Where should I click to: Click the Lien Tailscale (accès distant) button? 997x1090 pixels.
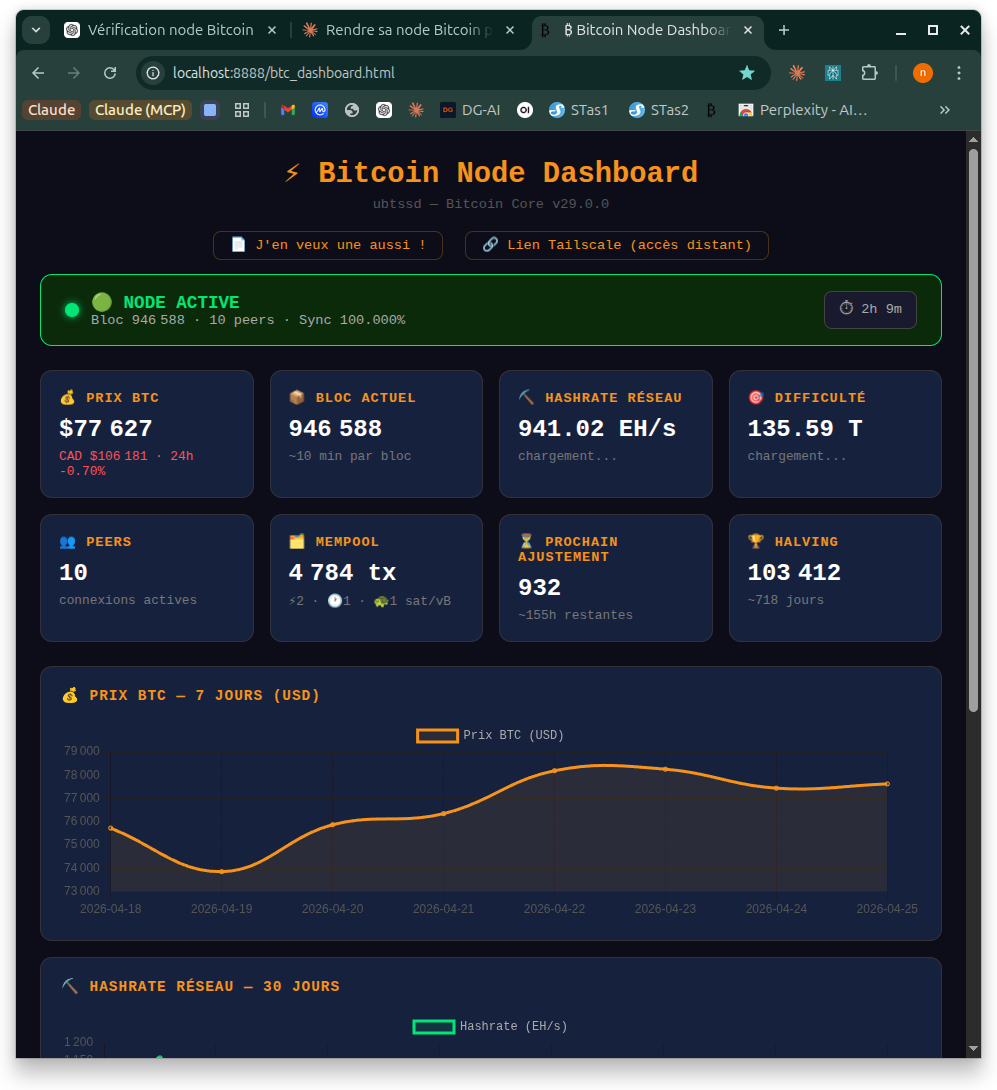pos(616,245)
